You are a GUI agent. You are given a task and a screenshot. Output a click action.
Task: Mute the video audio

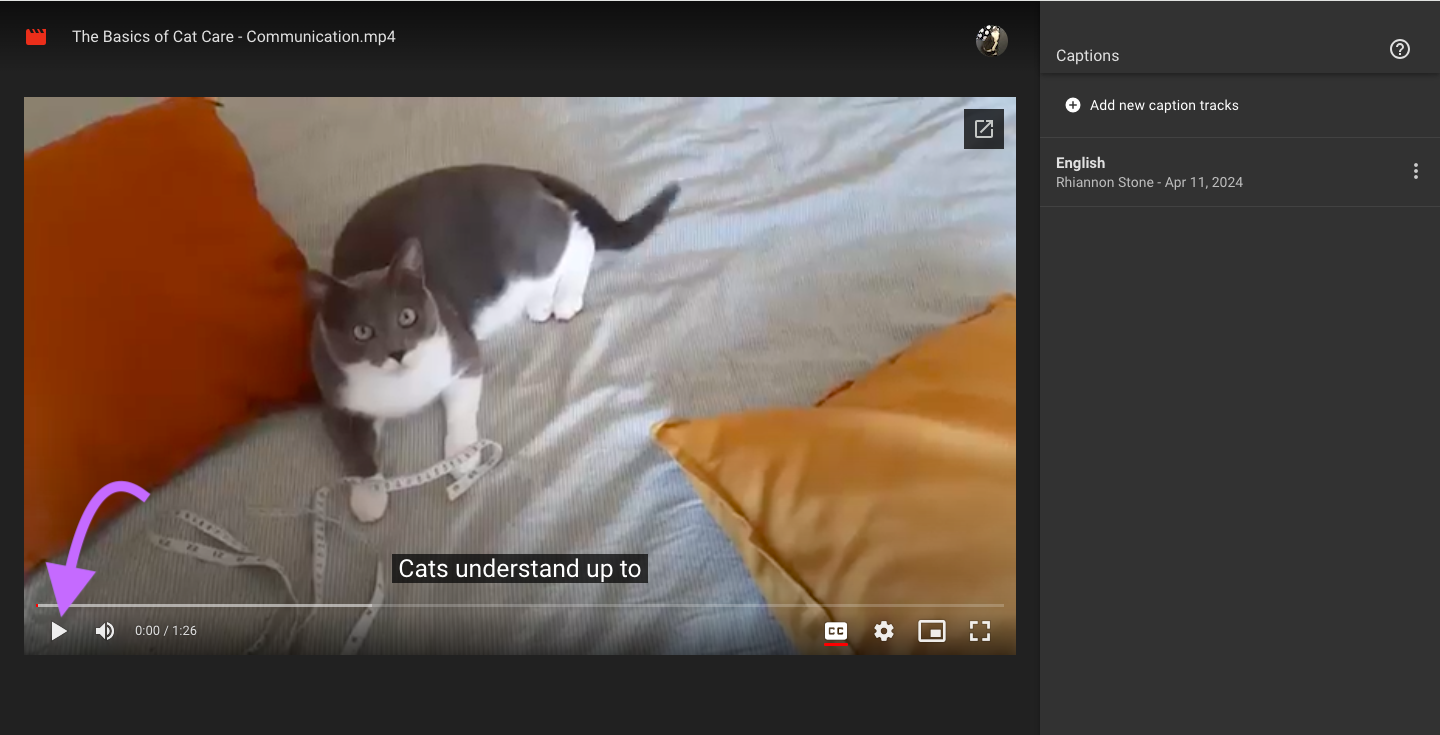104,630
